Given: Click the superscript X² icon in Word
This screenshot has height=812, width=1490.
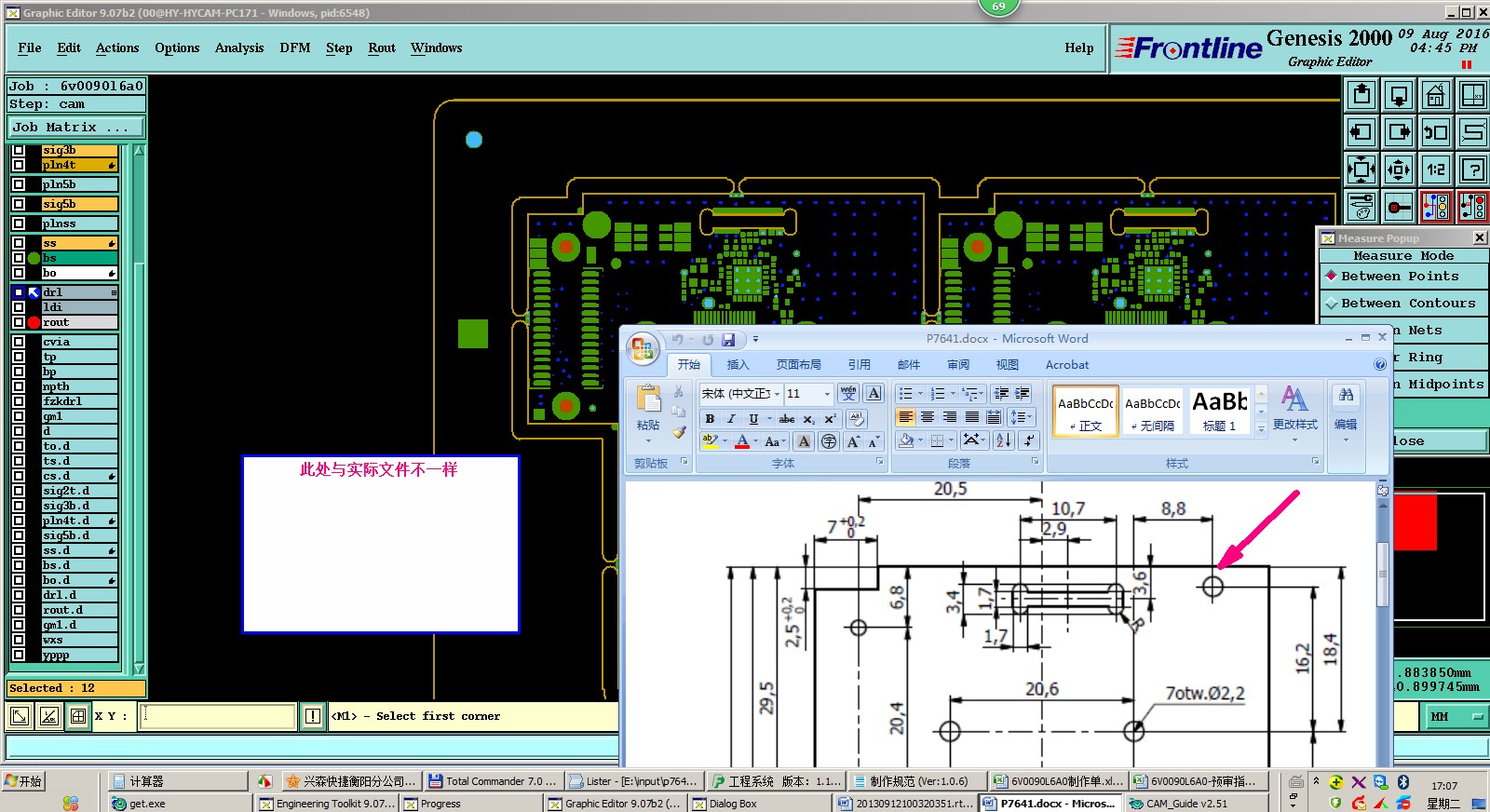Looking at the screenshot, I should click(x=830, y=419).
